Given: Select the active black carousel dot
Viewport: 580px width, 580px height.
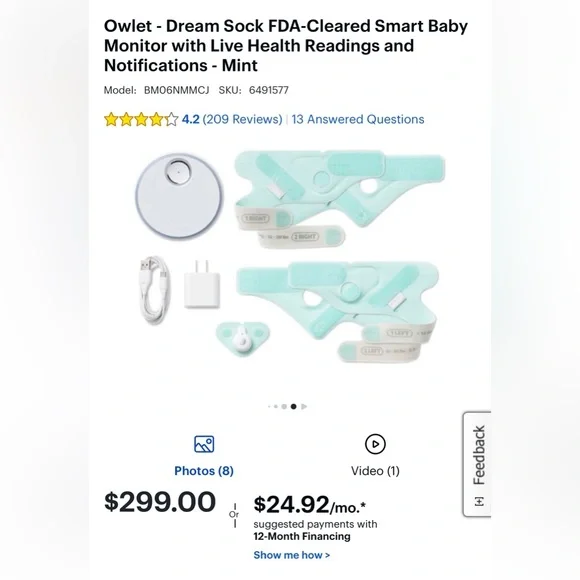Looking at the screenshot, I should (x=294, y=407).
